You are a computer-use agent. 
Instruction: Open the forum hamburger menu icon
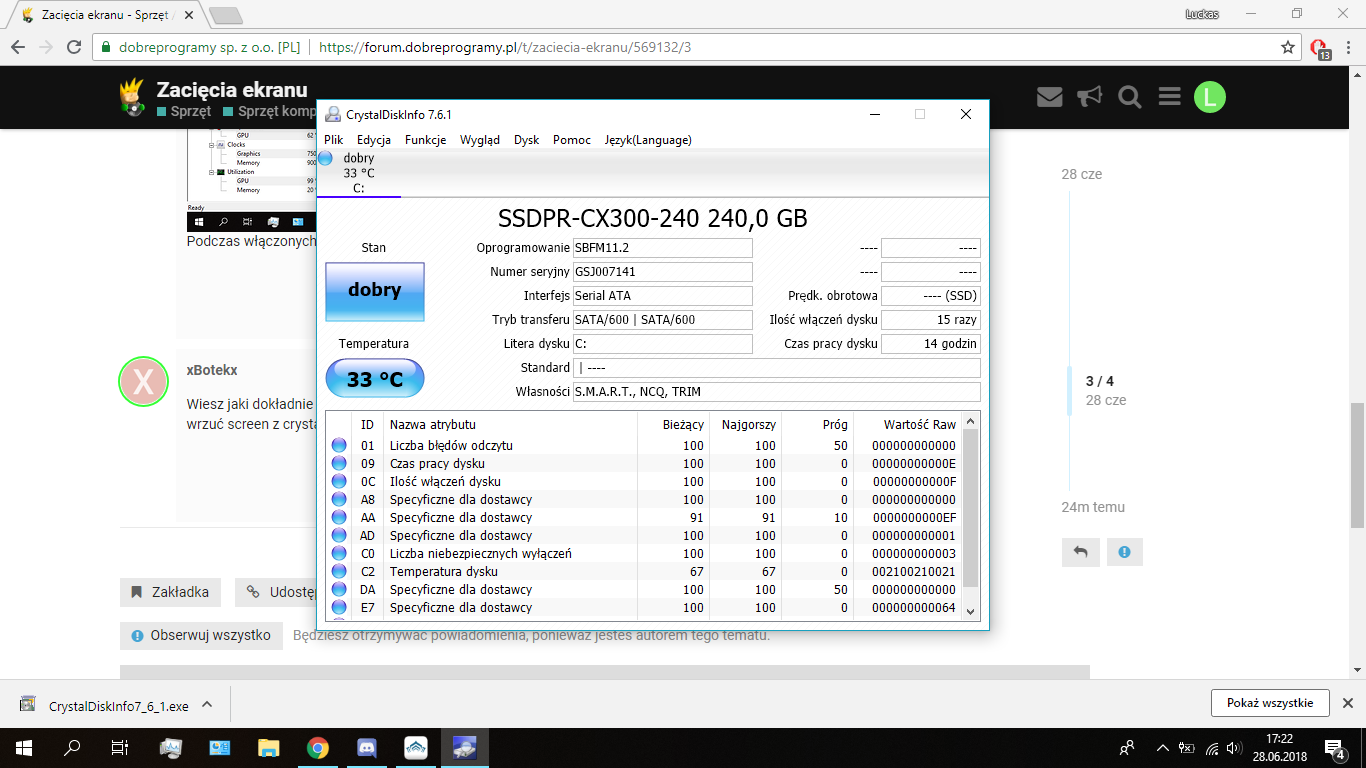click(x=1170, y=97)
